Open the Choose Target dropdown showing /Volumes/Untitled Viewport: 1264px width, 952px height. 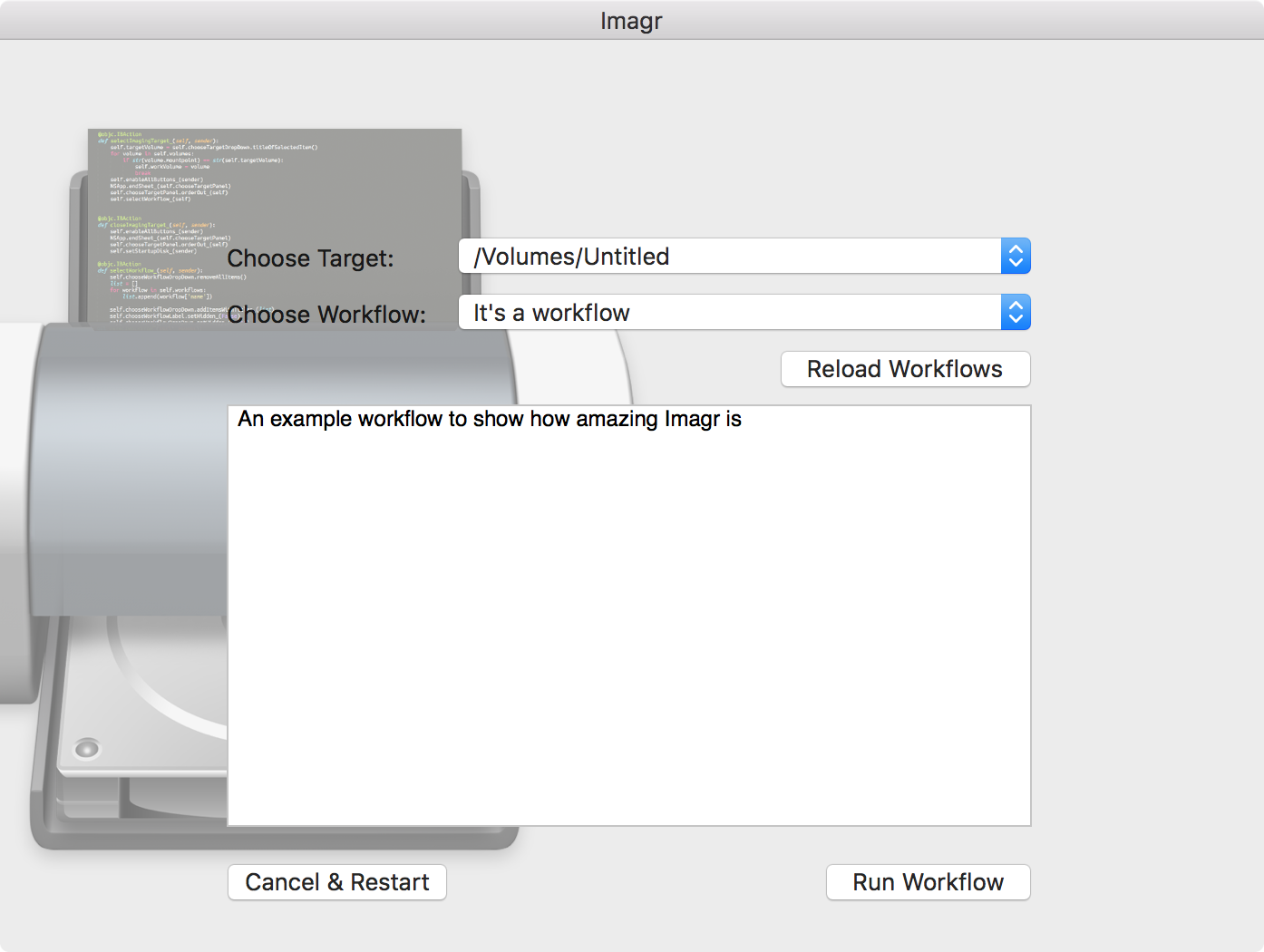(744, 257)
